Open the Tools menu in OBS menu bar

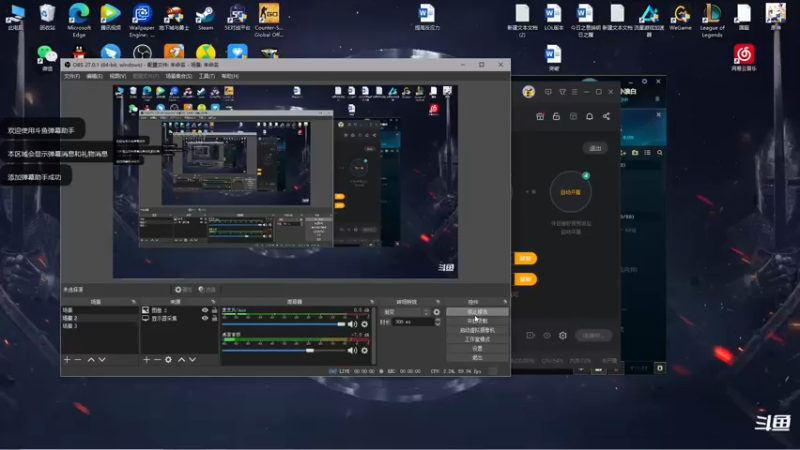click(207, 76)
